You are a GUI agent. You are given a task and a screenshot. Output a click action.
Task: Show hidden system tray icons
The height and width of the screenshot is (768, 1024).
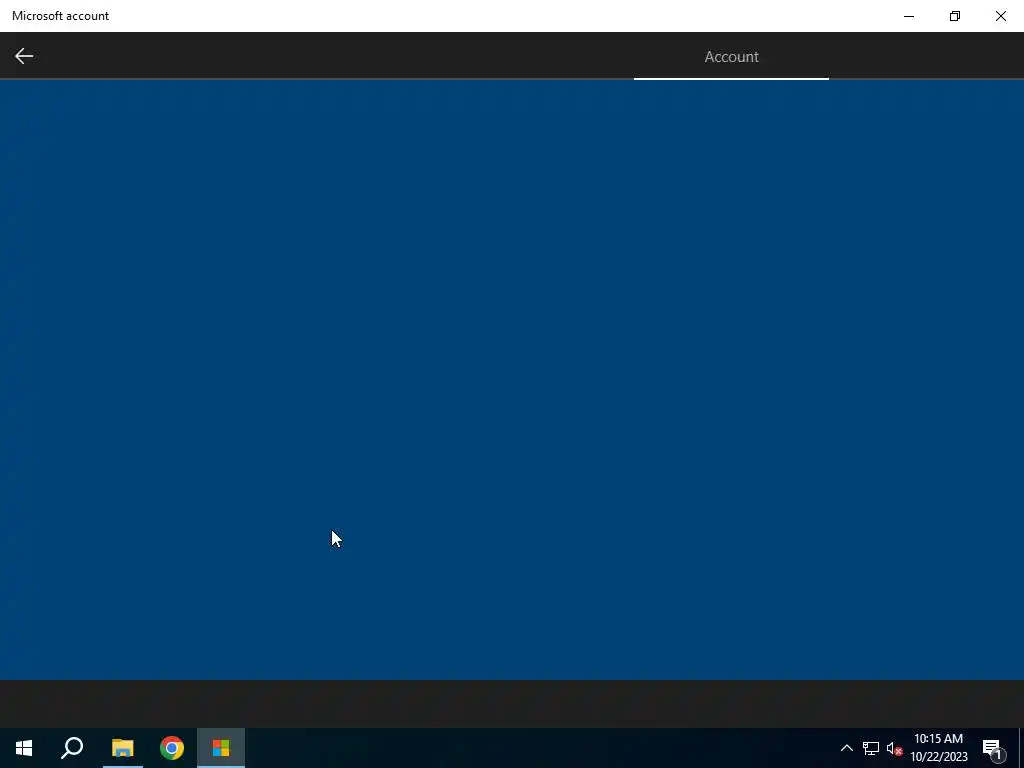(846, 748)
